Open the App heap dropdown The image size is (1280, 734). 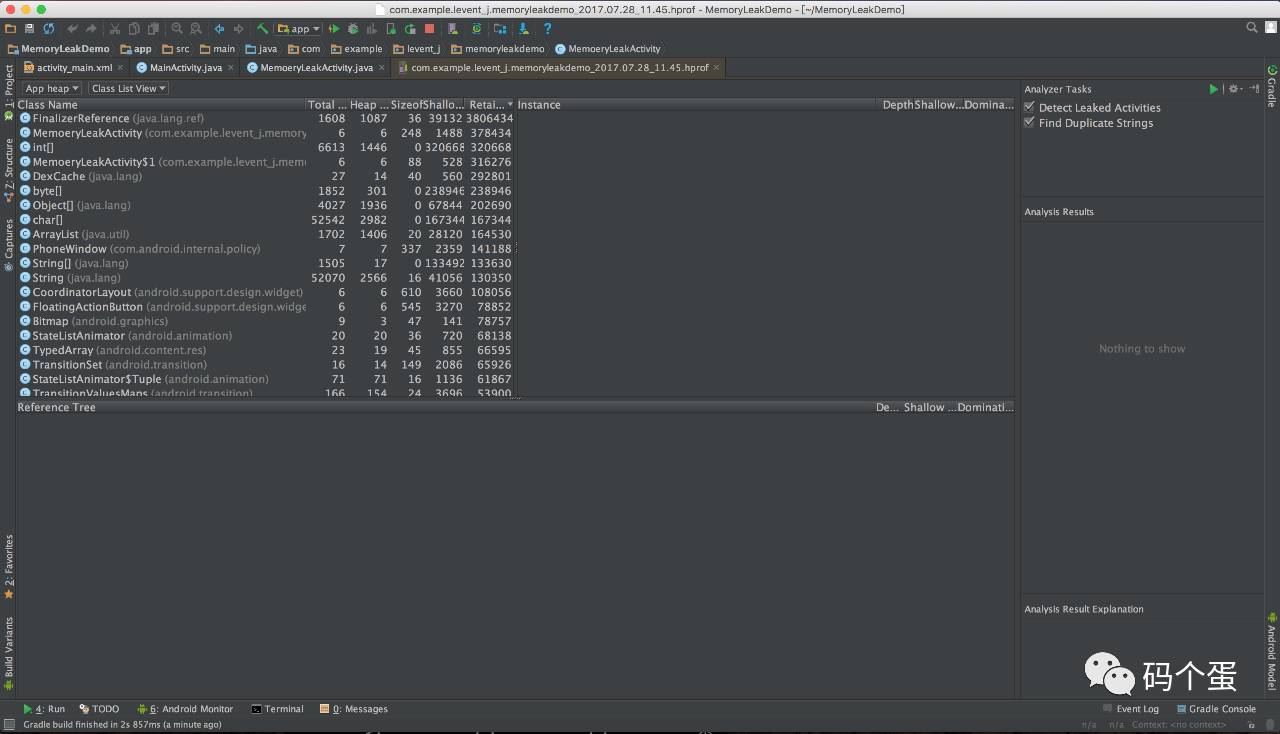tap(52, 89)
